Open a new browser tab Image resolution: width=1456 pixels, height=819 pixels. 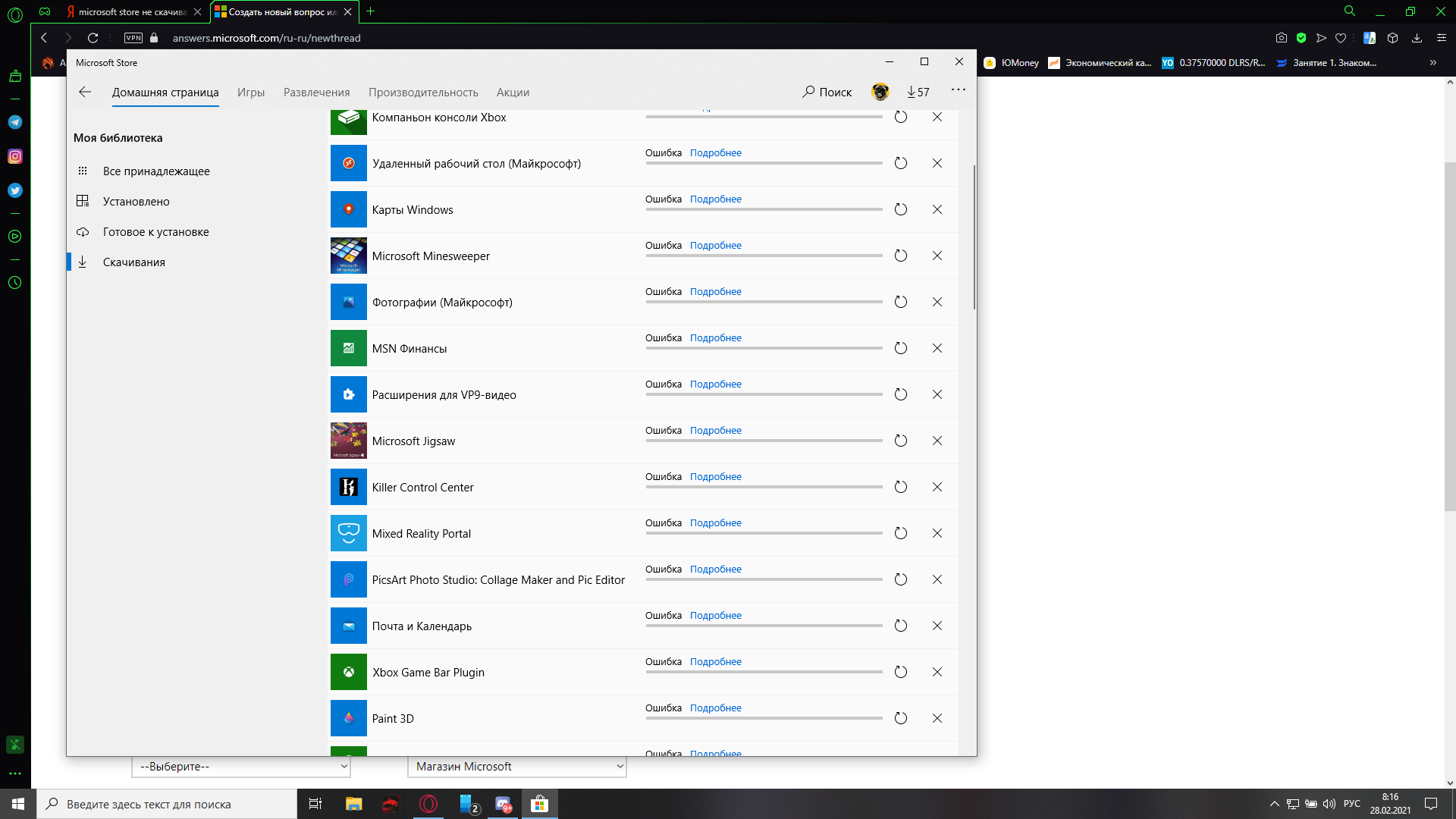click(370, 11)
